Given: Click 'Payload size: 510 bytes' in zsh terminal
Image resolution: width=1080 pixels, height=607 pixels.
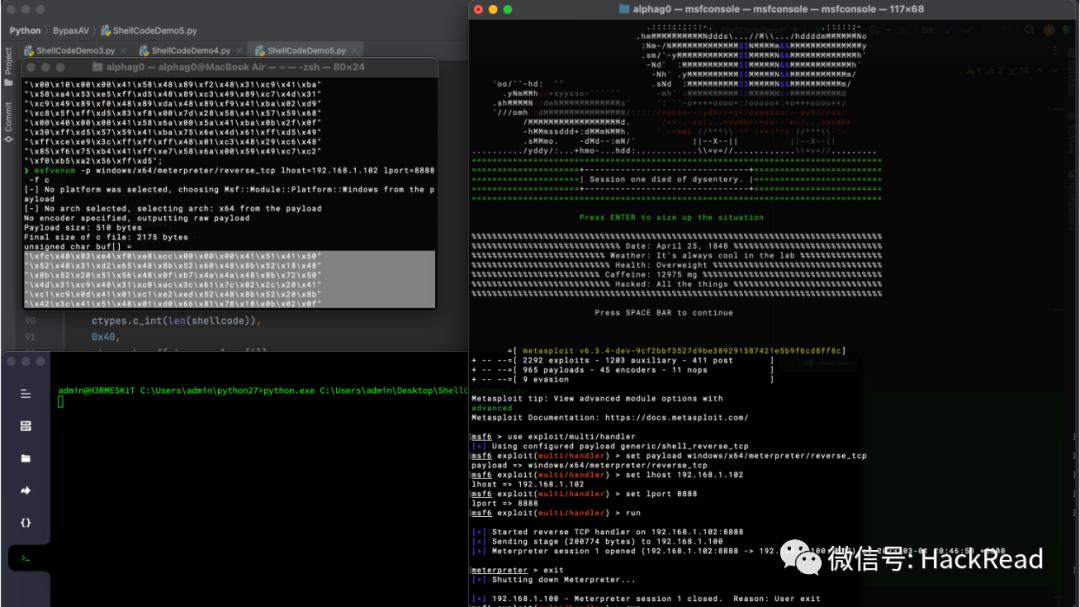Looking at the screenshot, I should pyautogui.click(x=83, y=227).
